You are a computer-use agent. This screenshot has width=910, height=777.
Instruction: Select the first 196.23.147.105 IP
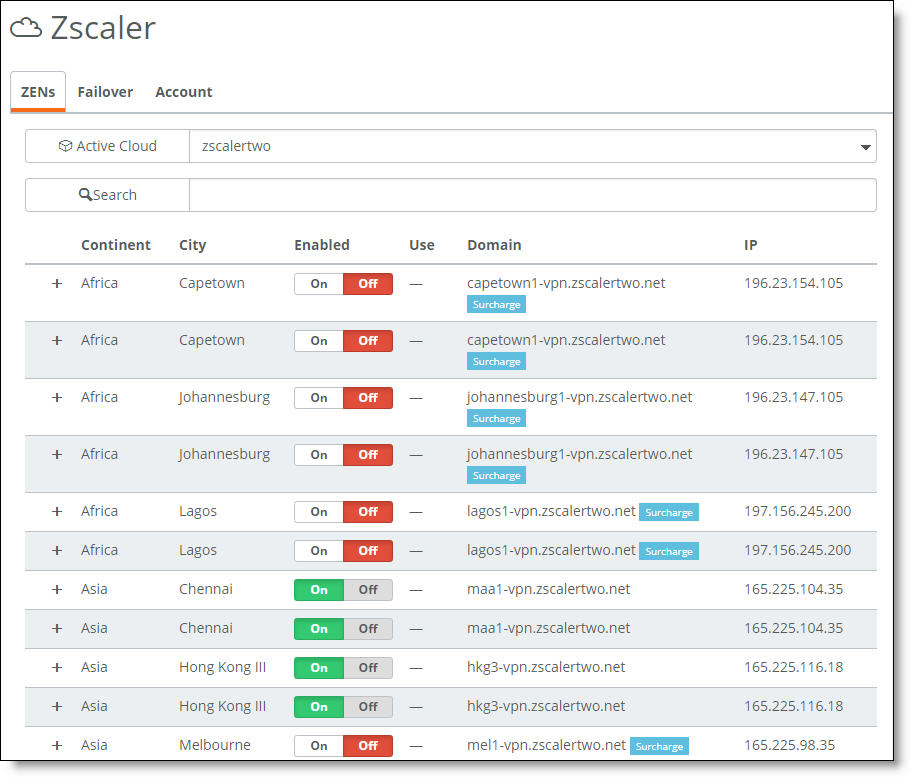793,397
